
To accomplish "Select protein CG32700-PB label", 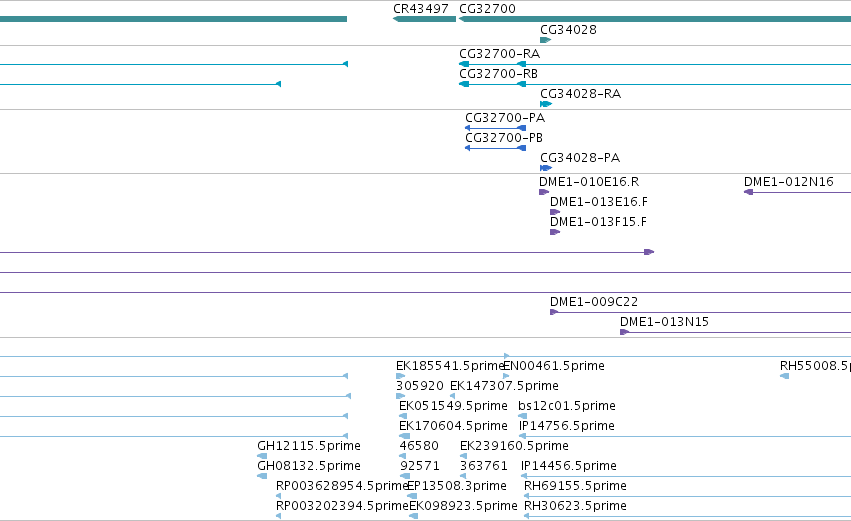I will point(504,138).
